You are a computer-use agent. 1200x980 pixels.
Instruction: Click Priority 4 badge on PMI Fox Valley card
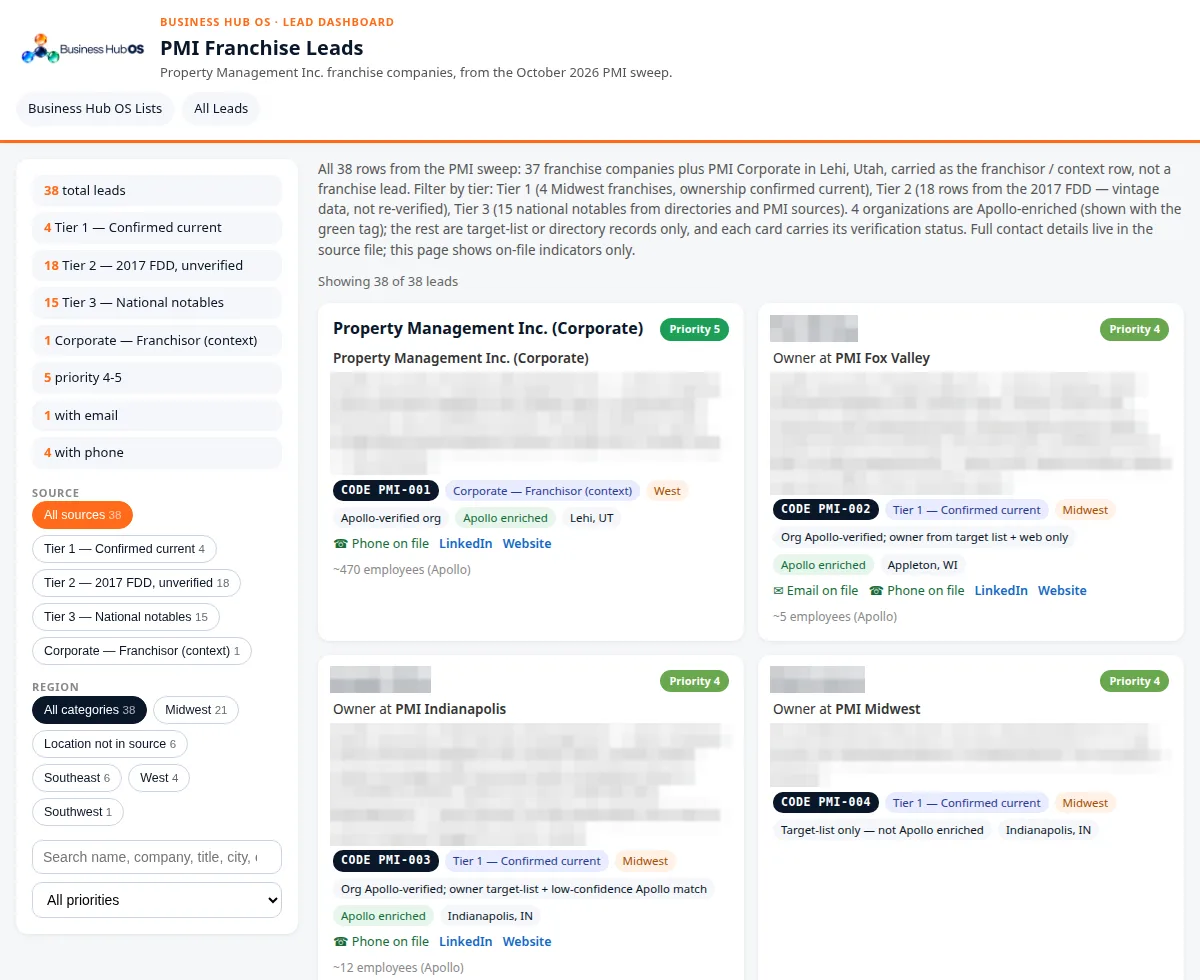(x=1134, y=329)
